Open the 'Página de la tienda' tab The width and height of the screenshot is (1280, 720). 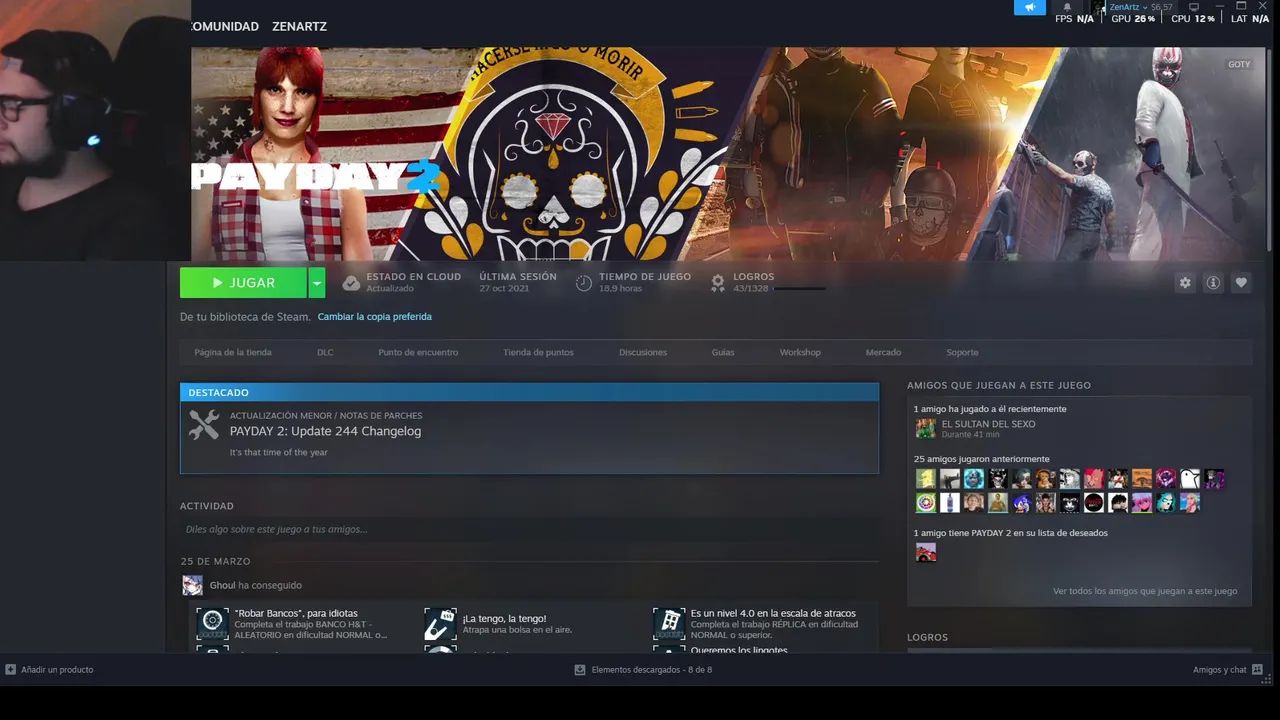[233, 352]
